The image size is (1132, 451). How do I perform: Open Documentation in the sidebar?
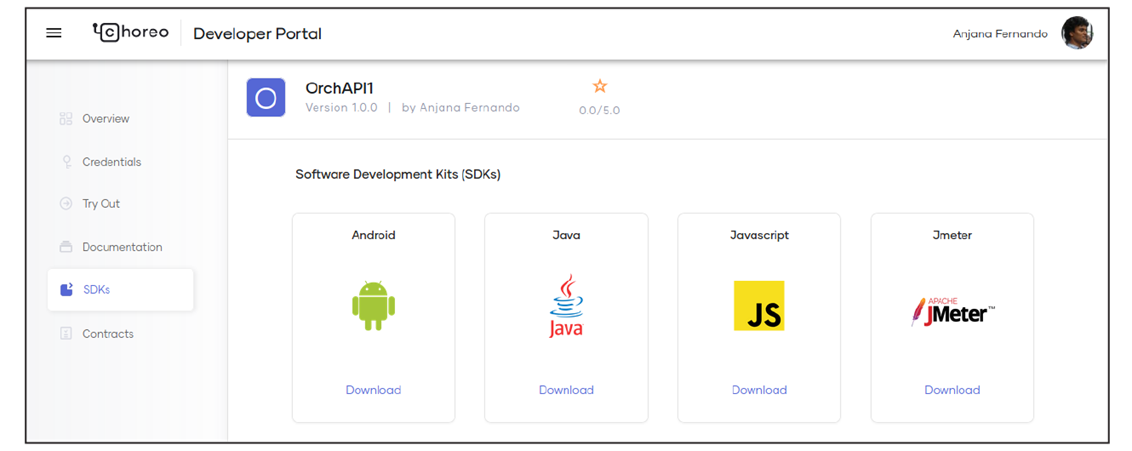point(121,247)
